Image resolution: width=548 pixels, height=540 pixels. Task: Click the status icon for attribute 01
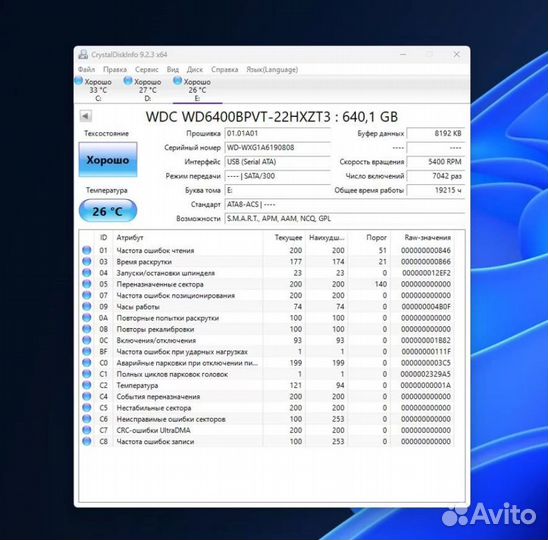coord(87,250)
